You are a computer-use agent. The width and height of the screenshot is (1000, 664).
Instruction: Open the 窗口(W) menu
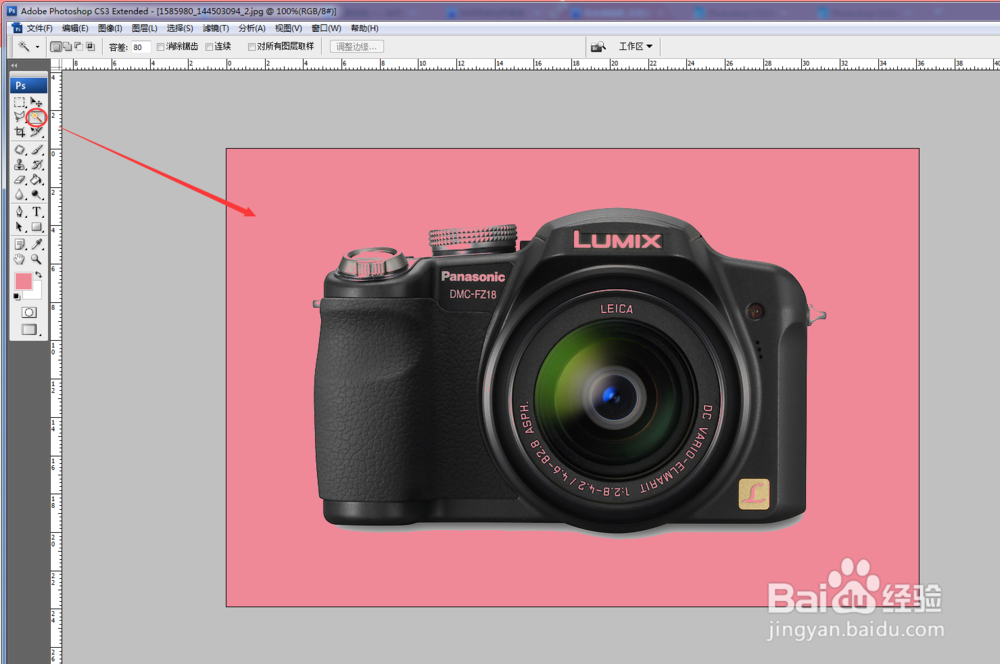click(326, 28)
